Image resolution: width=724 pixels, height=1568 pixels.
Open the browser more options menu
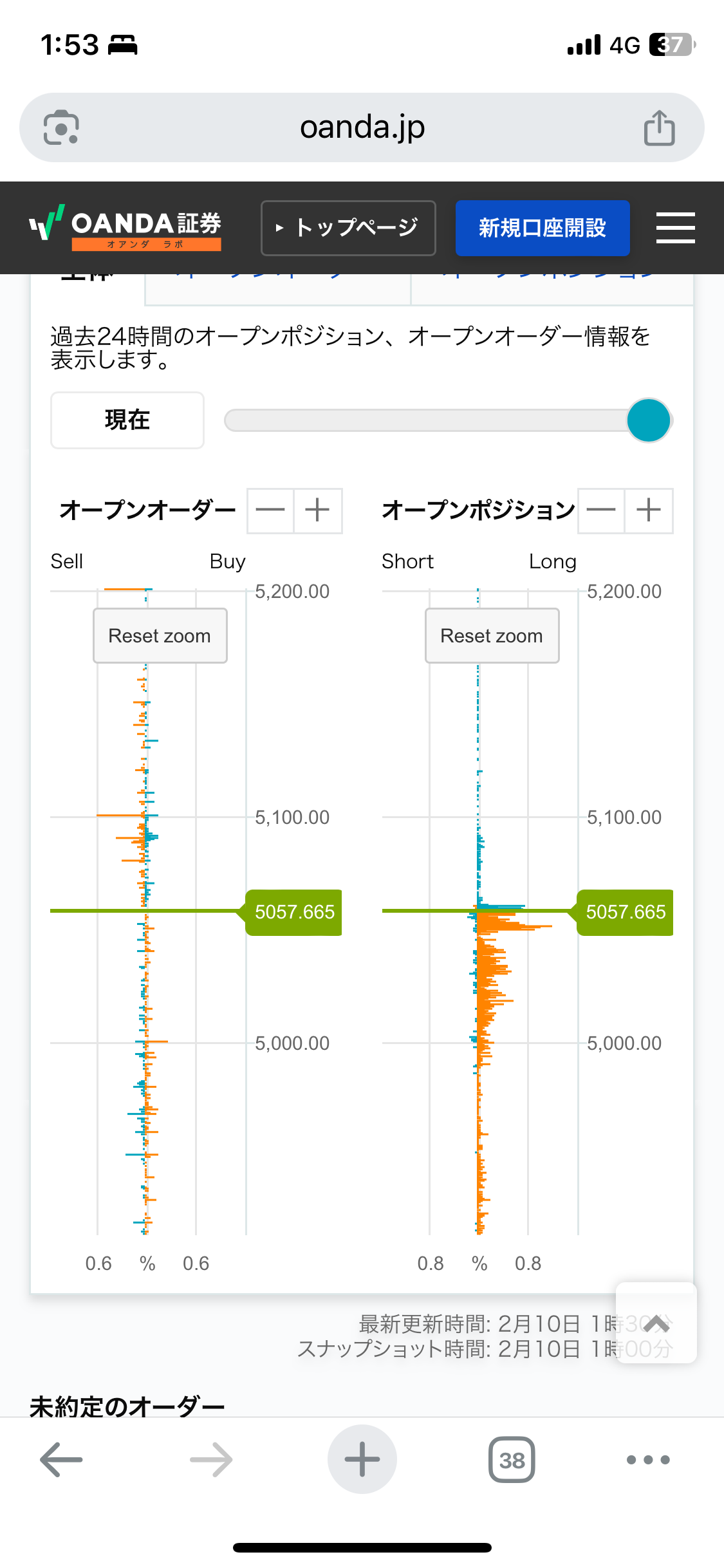(x=648, y=1459)
